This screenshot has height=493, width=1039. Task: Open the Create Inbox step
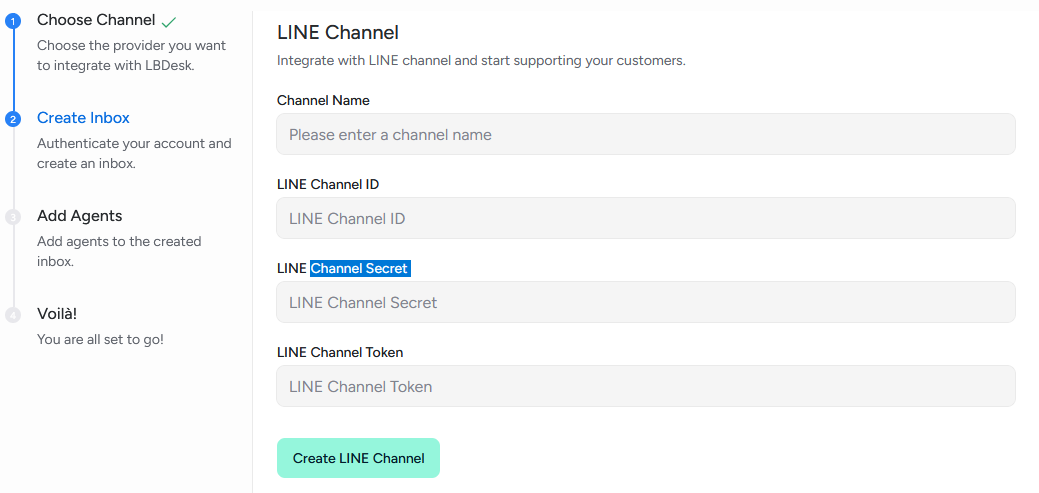tap(83, 118)
